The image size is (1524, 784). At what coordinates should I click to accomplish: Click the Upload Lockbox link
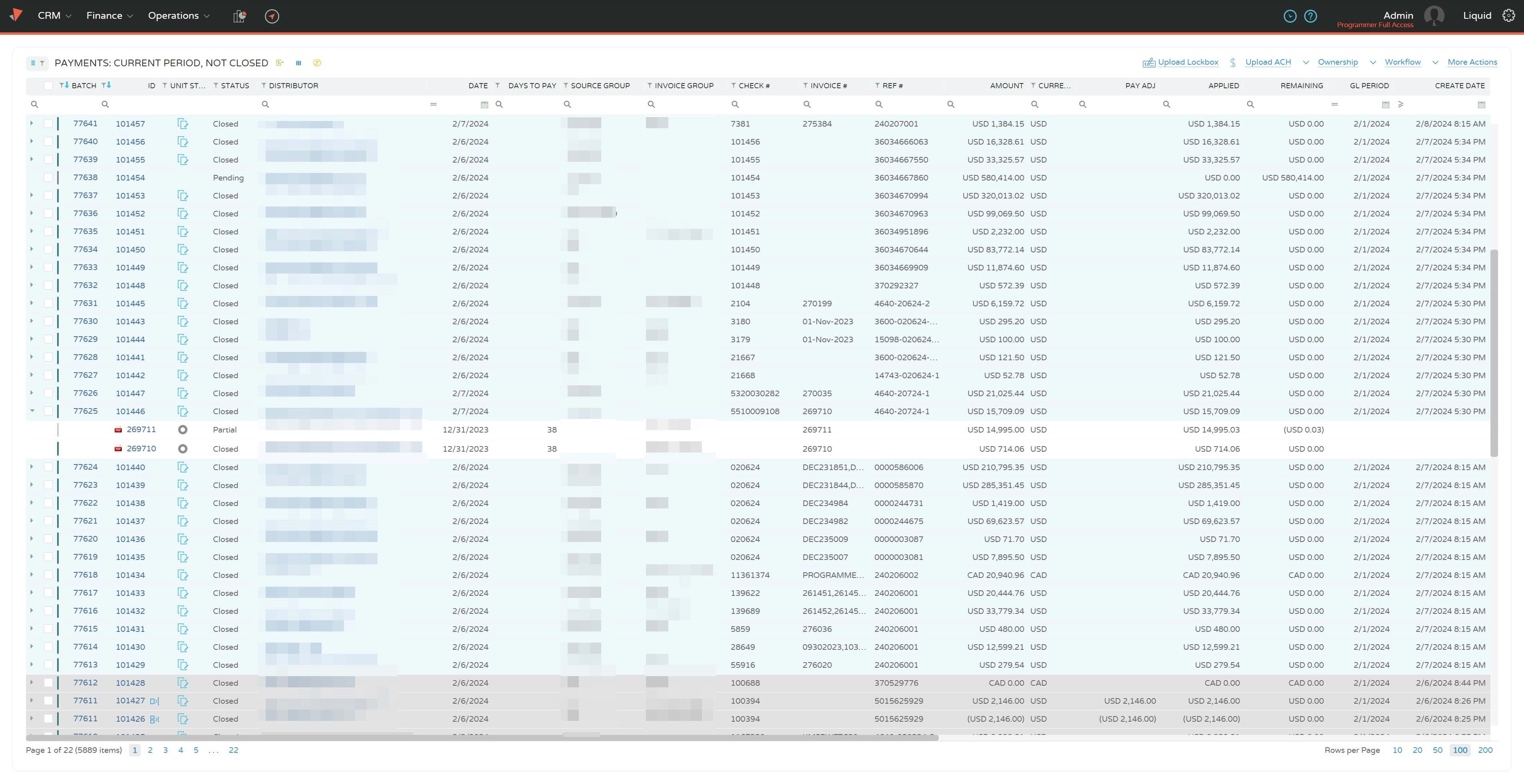1187,62
